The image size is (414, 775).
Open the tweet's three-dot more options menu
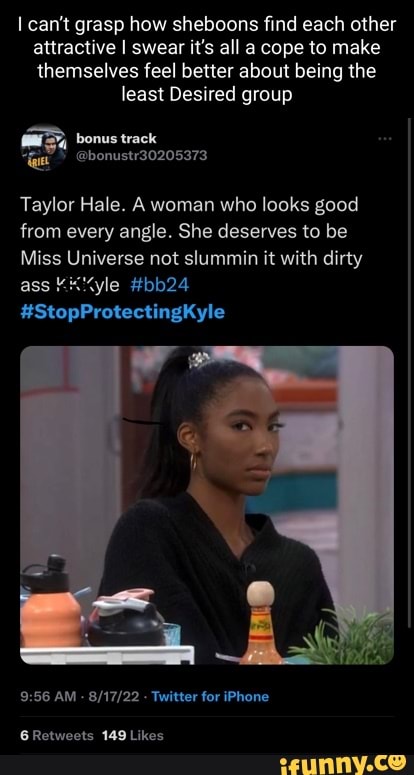tap(384, 139)
